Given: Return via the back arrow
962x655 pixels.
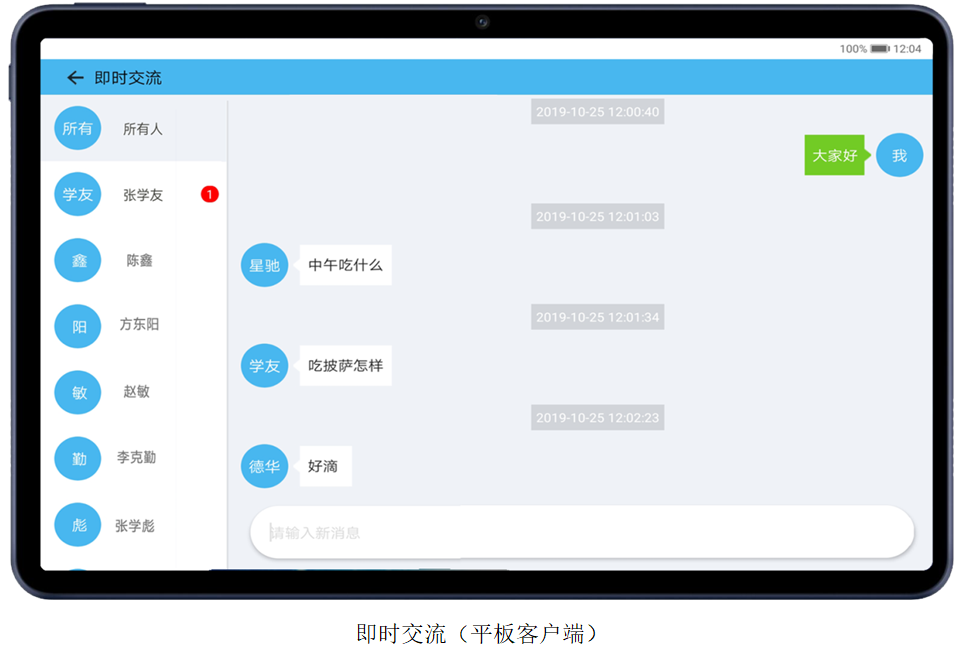Looking at the screenshot, I should point(74,77).
